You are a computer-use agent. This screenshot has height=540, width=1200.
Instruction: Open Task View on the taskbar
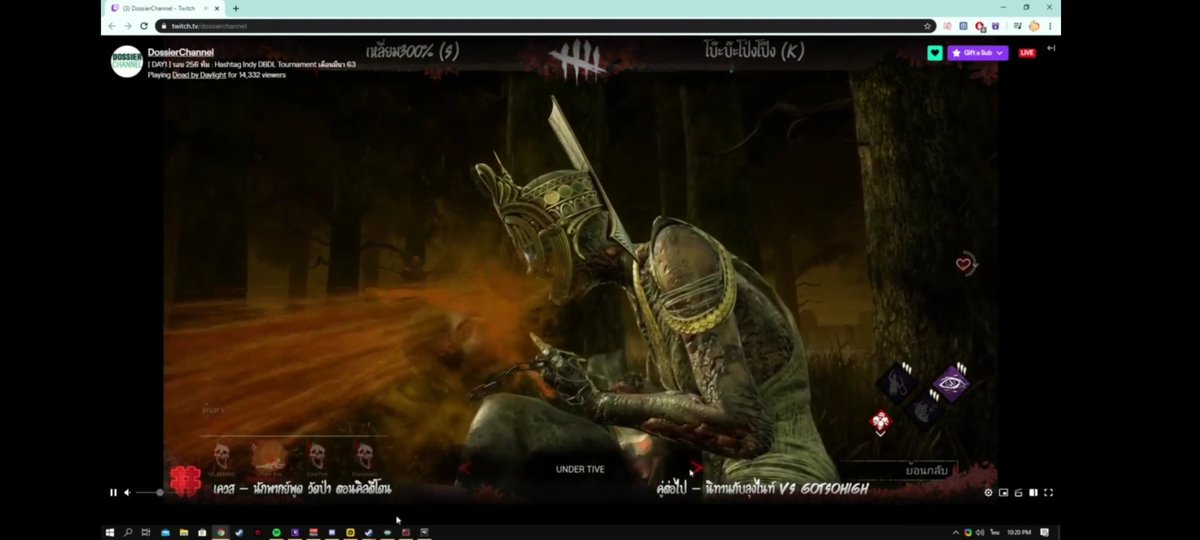click(146, 532)
